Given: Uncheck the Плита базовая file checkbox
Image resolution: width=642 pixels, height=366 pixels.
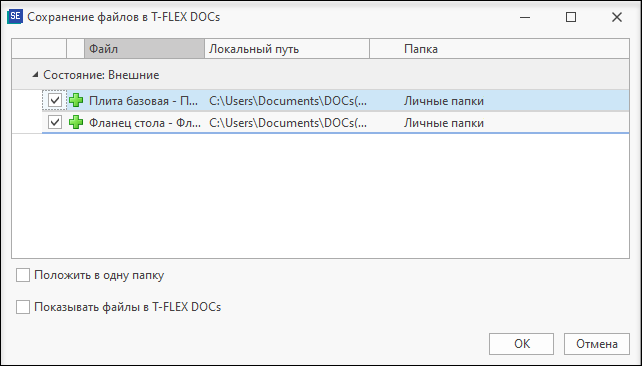Looking at the screenshot, I should 55,101.
